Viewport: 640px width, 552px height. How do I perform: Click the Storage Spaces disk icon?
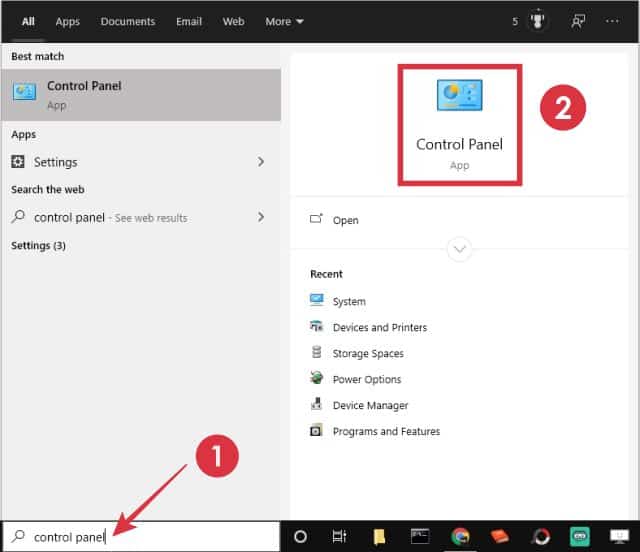click(x=316, y=352)
